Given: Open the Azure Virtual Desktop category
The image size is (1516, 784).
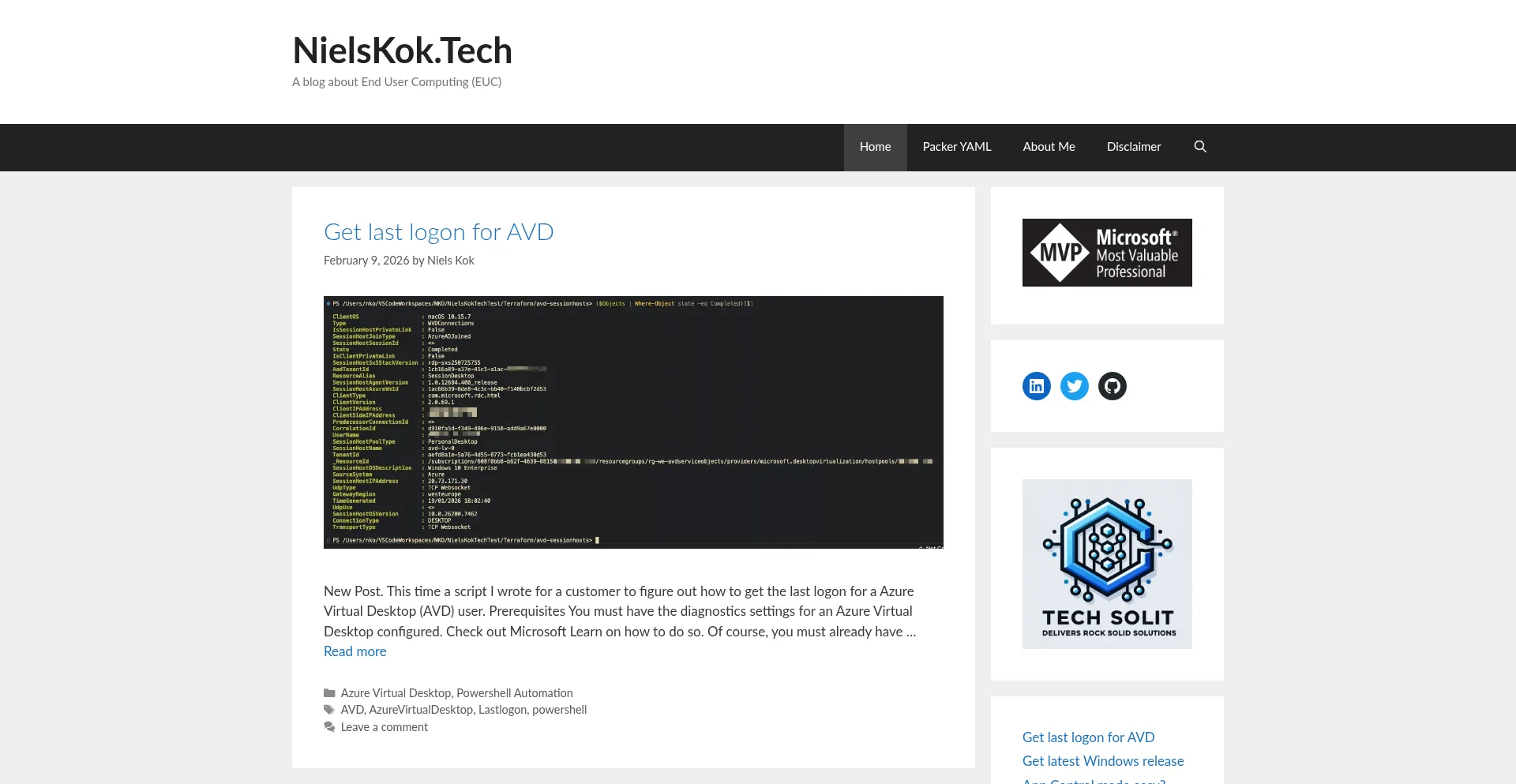Looking at the screenshot, I should pos(396,693).
